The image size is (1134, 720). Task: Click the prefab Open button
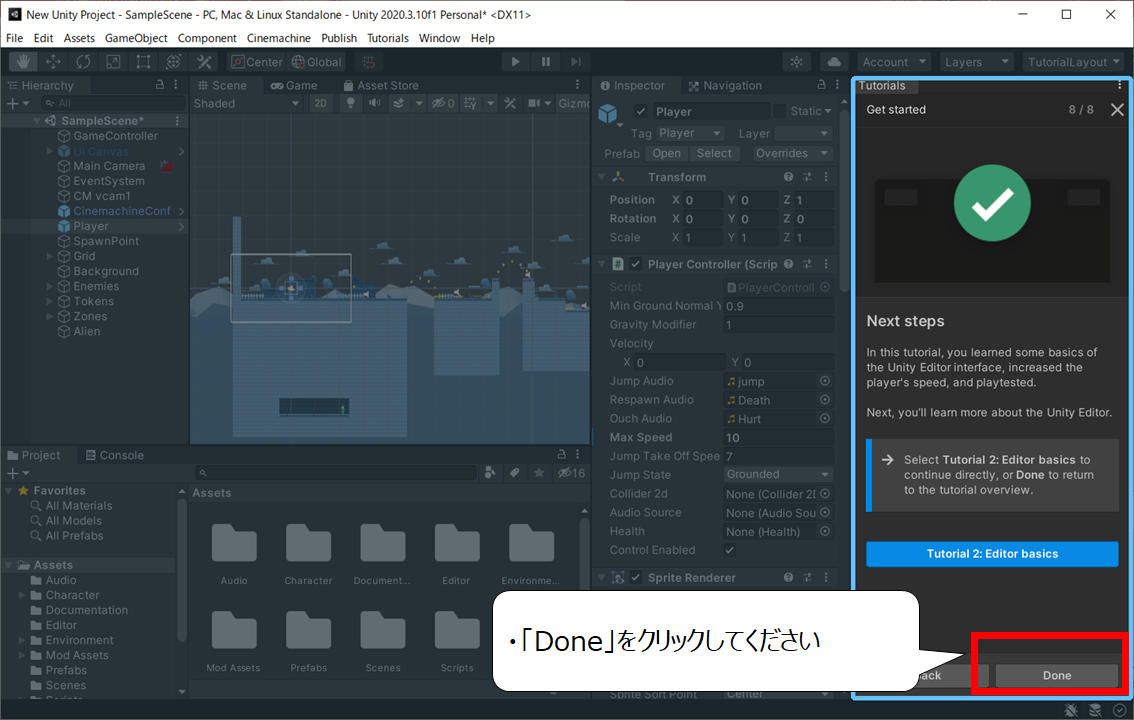pyautogui.click(x=666, y=153)
